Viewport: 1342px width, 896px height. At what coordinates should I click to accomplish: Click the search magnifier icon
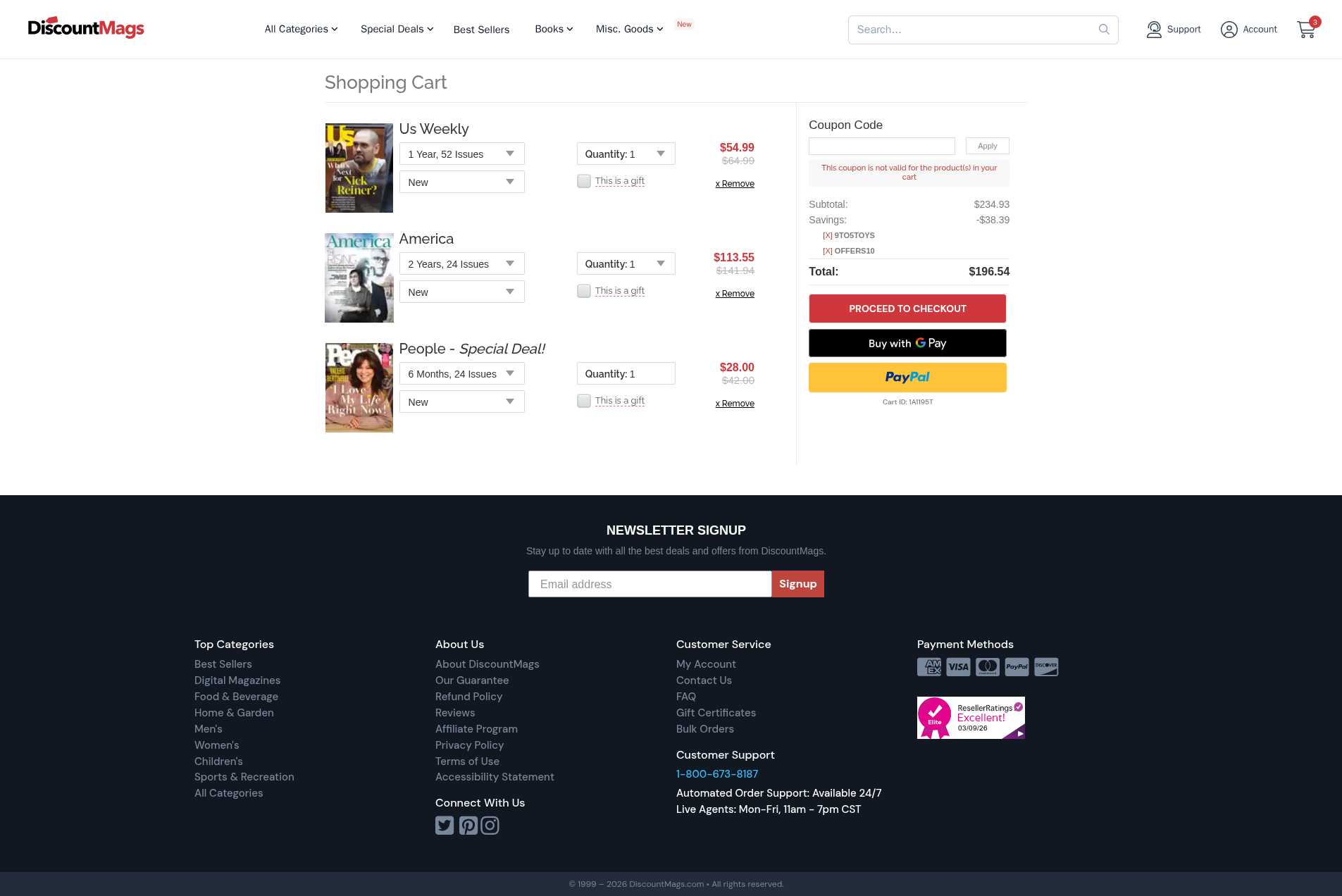pos(1104,30)
